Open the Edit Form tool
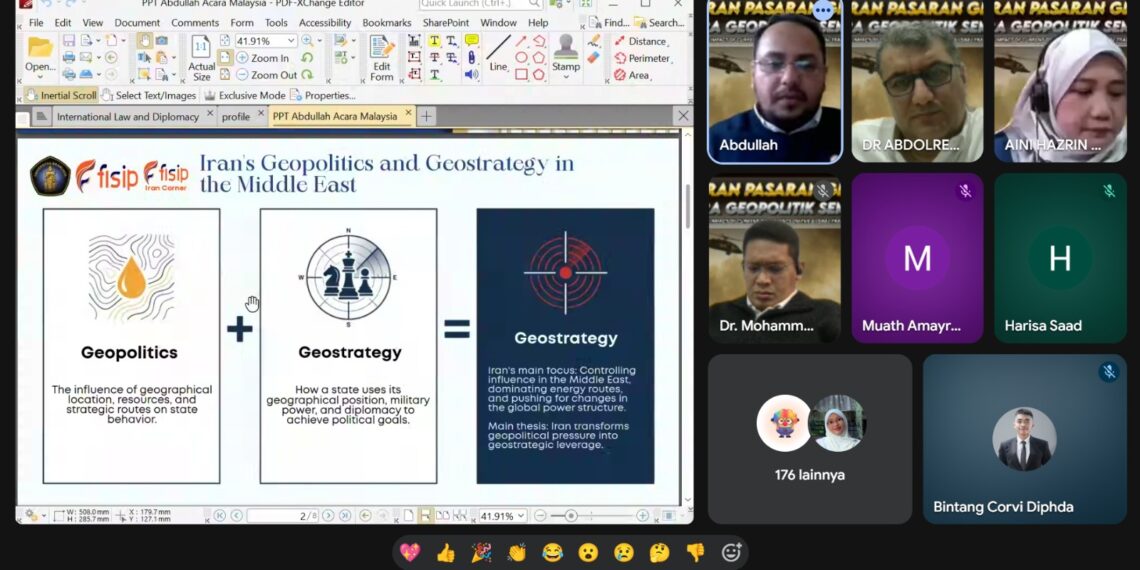This screenshot has width=1140, height=570. pos(381,57)
